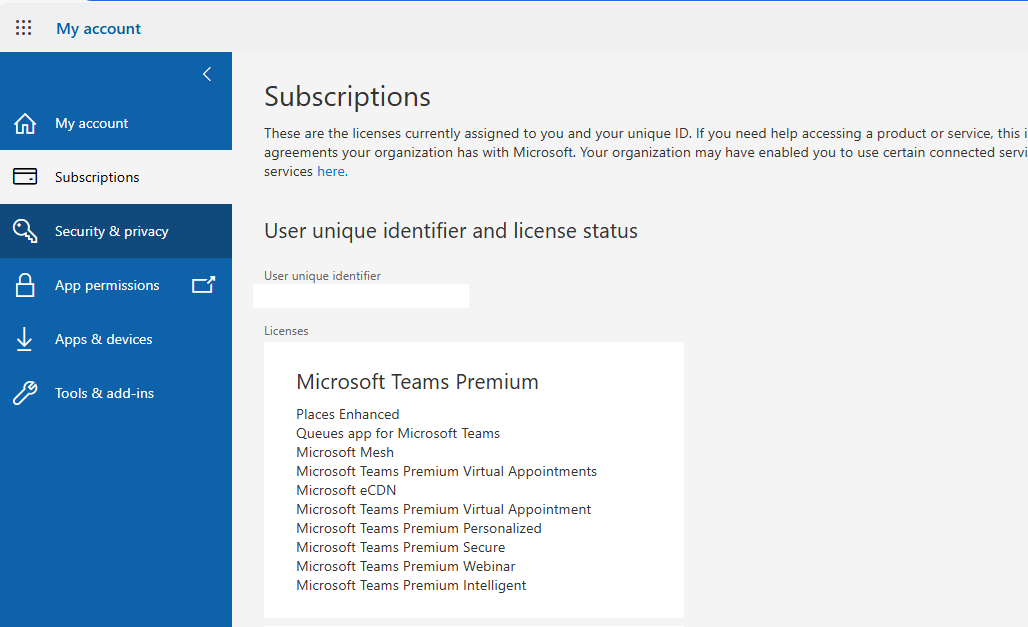Click Microsoft Teams Premium Webinar entry
Image resolution: width=1028 pixels, height=627 pixels.
click(406, 567)
